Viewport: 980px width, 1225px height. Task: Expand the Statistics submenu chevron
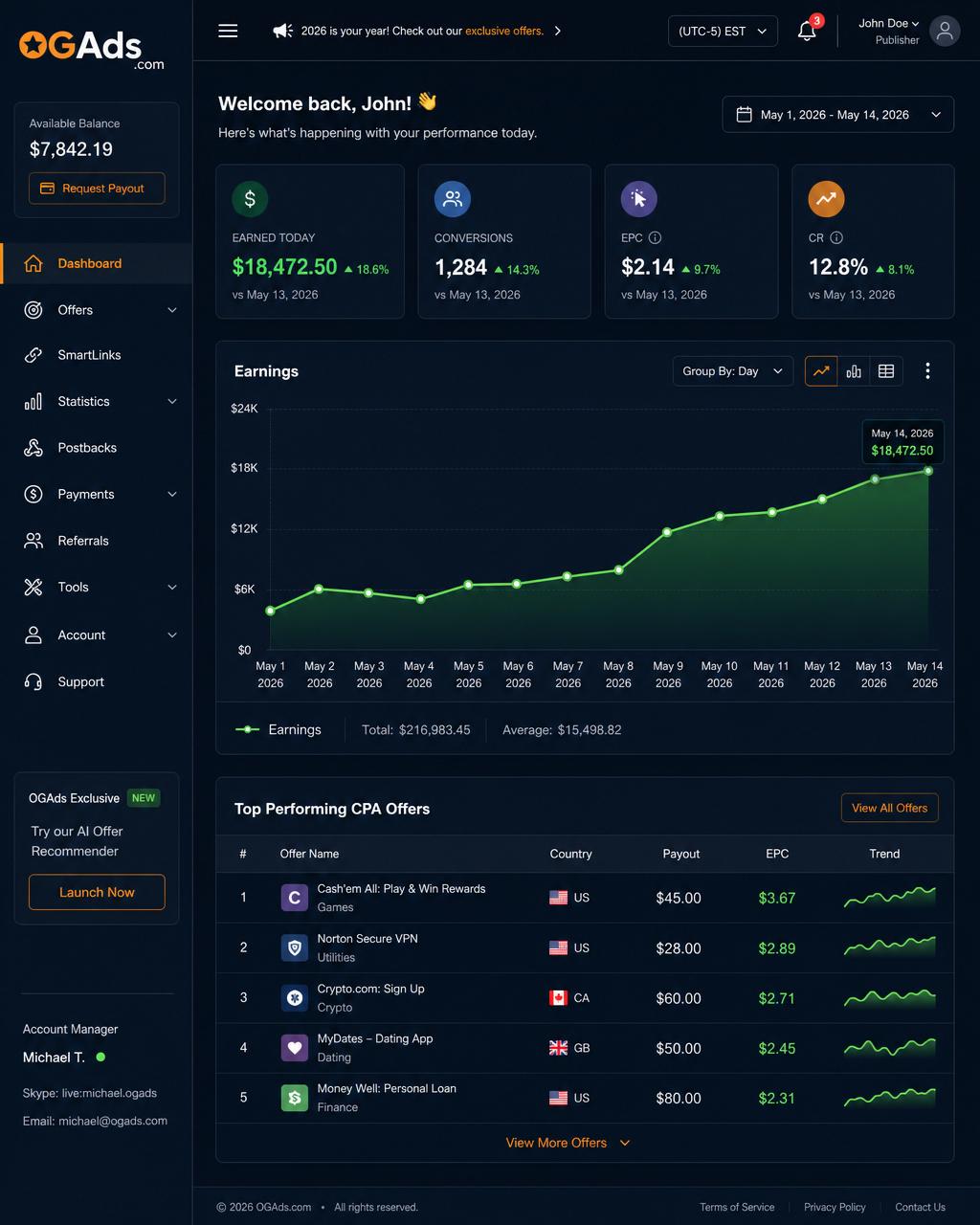click(x=172, y=401)
